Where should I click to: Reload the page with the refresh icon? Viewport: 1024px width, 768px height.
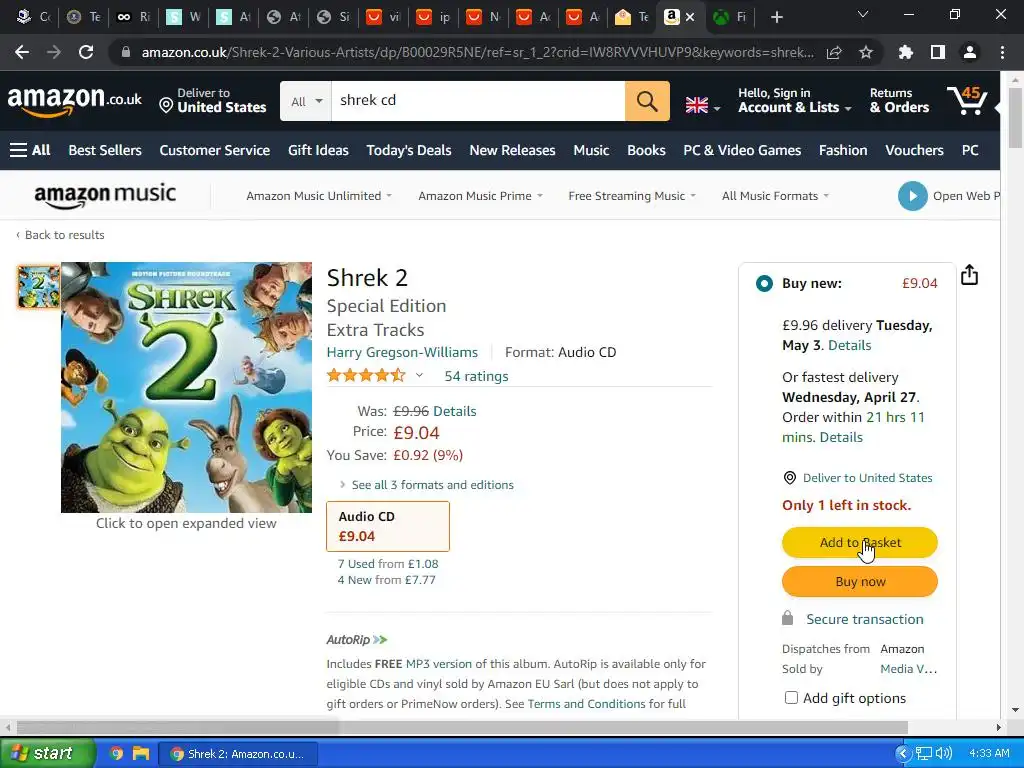[86, 52]
